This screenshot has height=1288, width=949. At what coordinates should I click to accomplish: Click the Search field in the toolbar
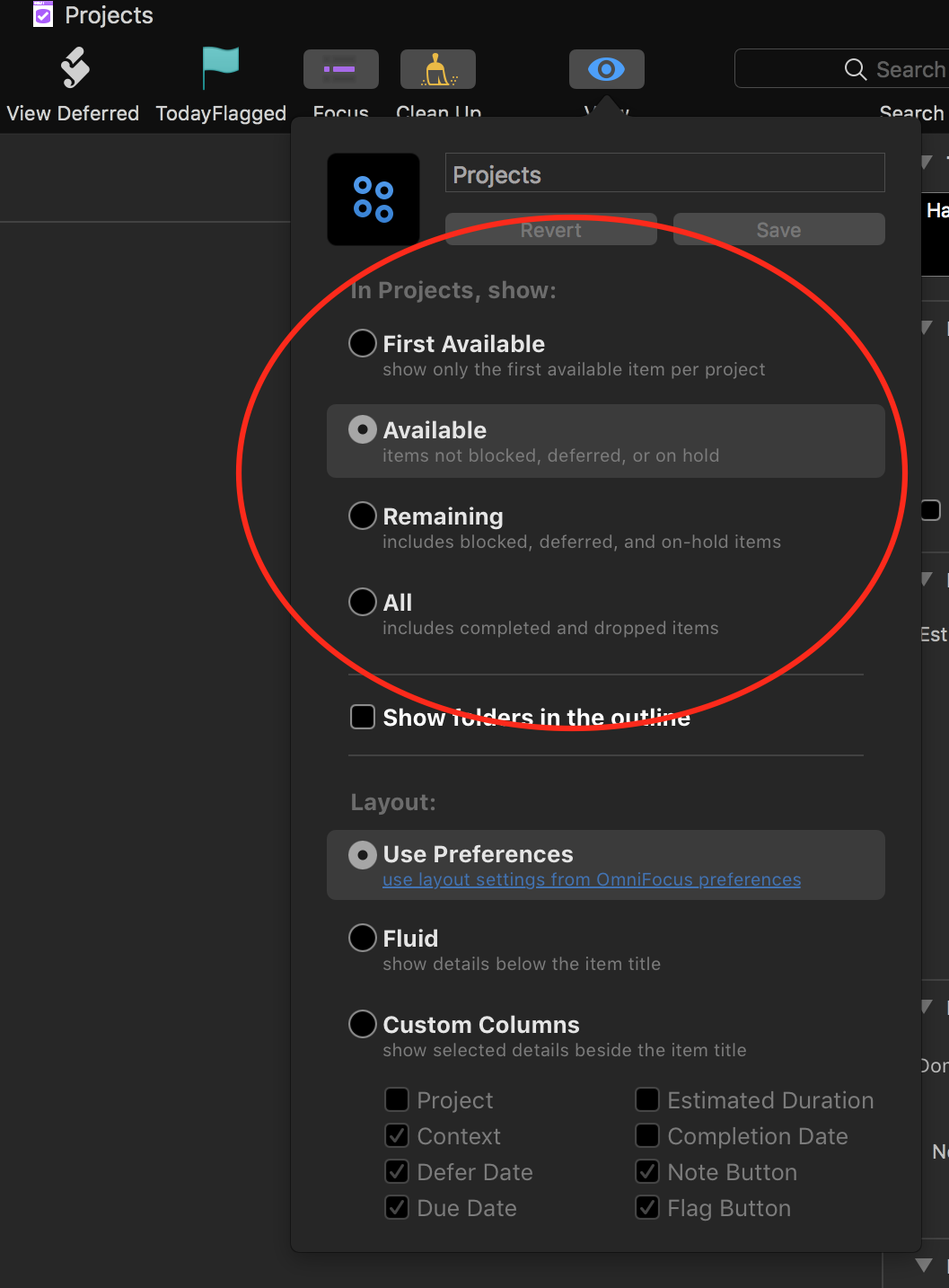pyautogui.click(x=841, y=68)
